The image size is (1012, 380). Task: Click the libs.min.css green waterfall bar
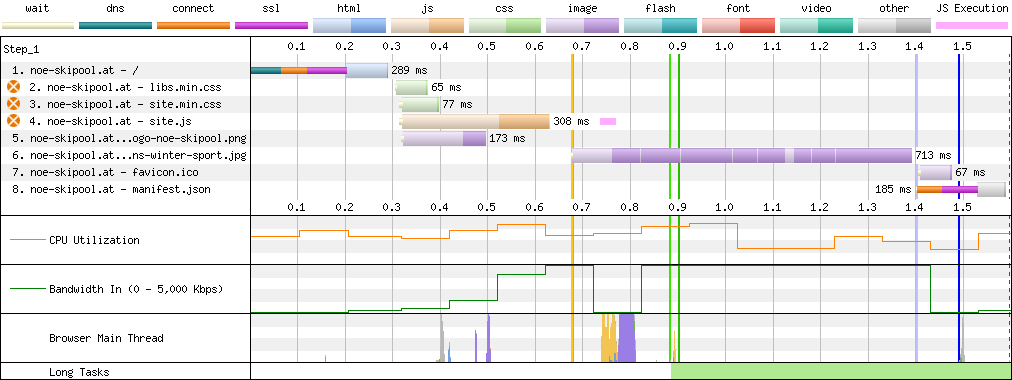point(412,87)
